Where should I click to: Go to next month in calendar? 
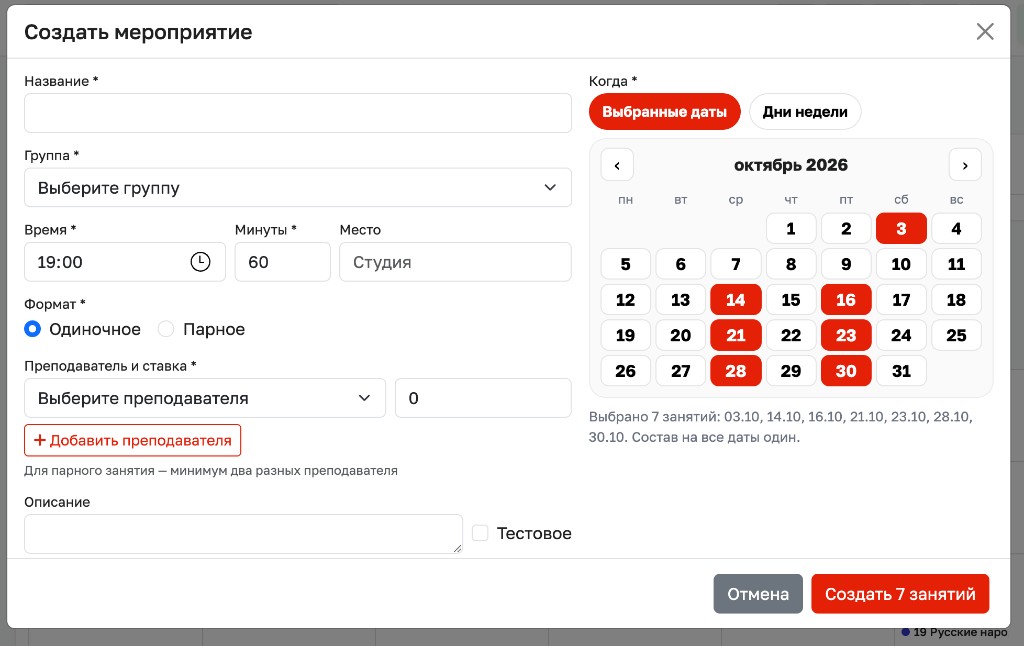coord(965,165)
